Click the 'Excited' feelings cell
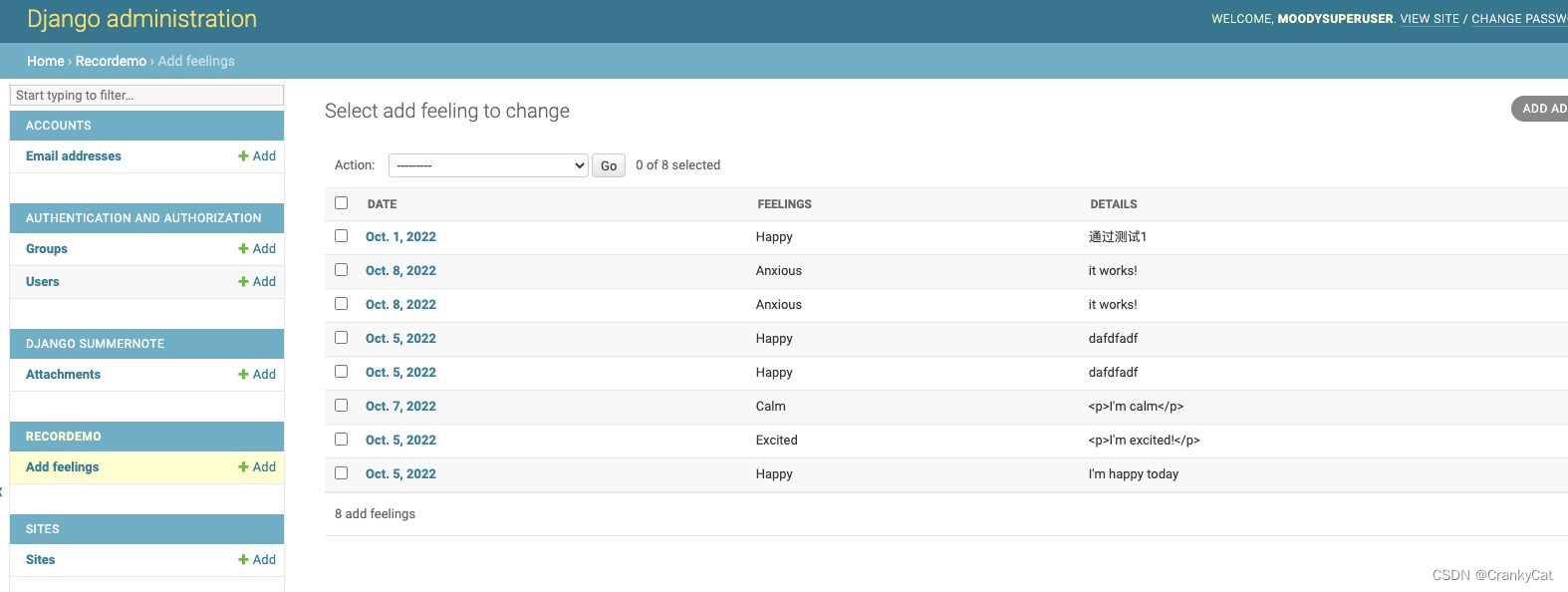Viewport: 1568px width, 592px height. 777,441
